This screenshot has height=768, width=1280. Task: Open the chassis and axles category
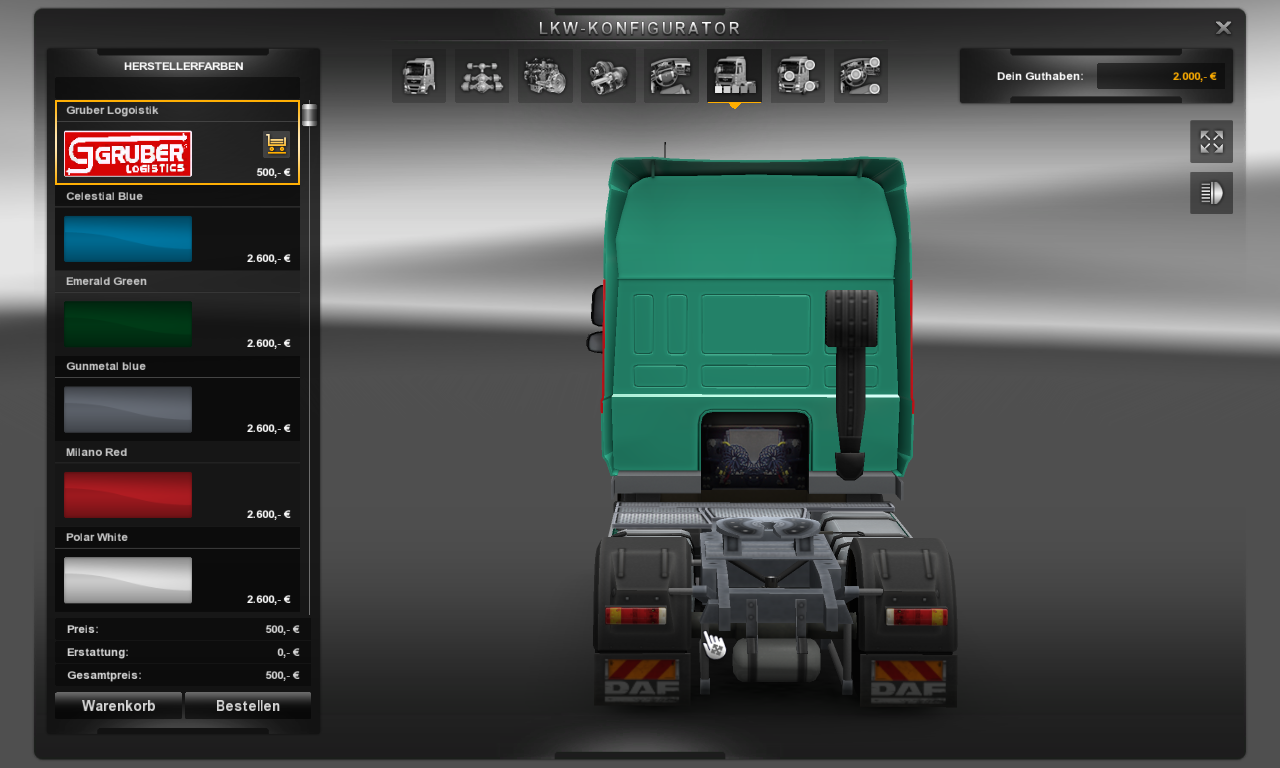[x=482, y=76]
